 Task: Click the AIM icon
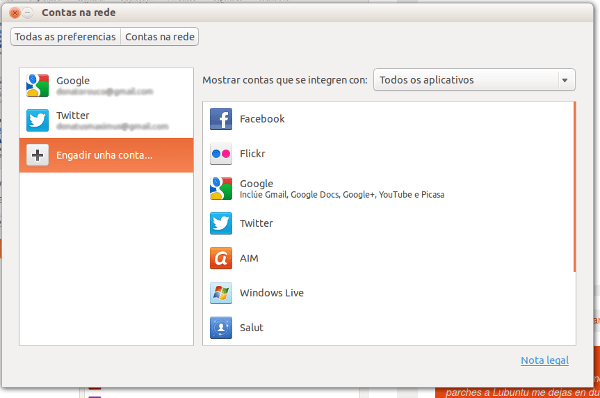(221, 258)
